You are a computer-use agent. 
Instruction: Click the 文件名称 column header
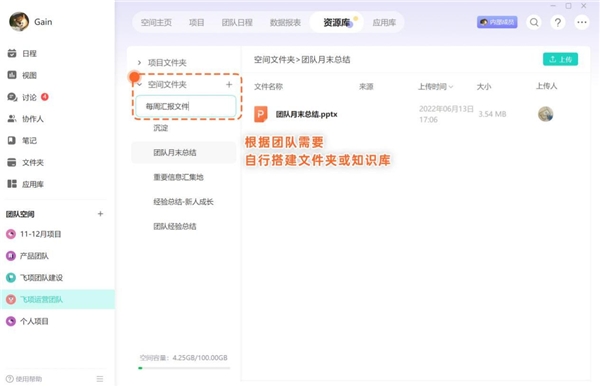[x=268, y=87]
